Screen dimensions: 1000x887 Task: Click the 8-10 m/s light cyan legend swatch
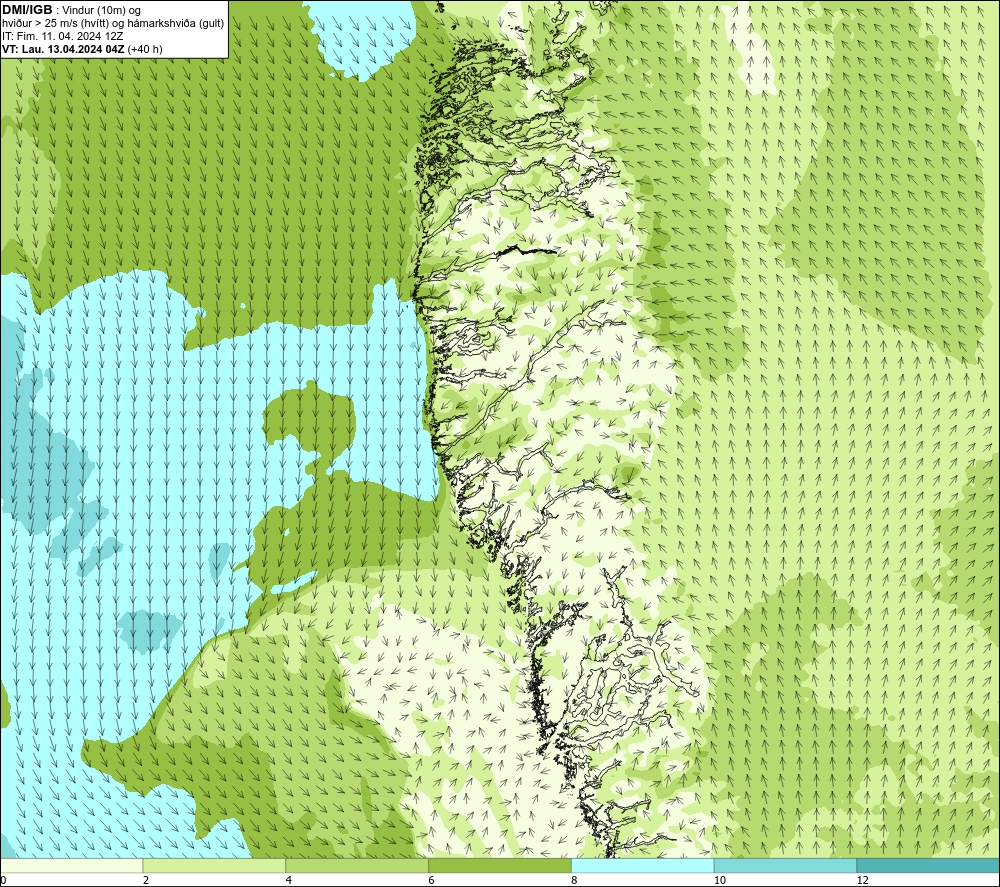(x=643, y=865)
